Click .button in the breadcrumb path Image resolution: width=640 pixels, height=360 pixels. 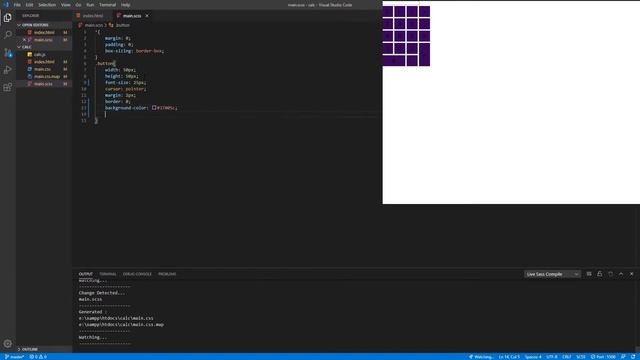(x=122, y=25)
